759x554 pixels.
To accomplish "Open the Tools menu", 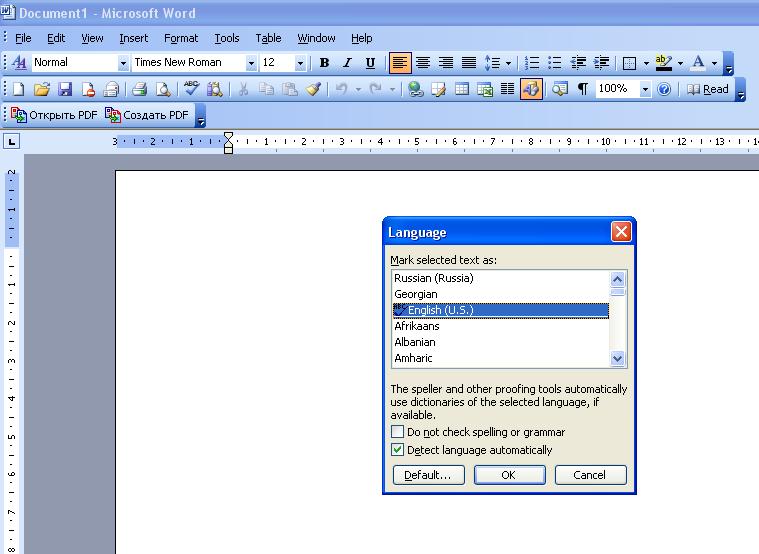I will (227, 38).
